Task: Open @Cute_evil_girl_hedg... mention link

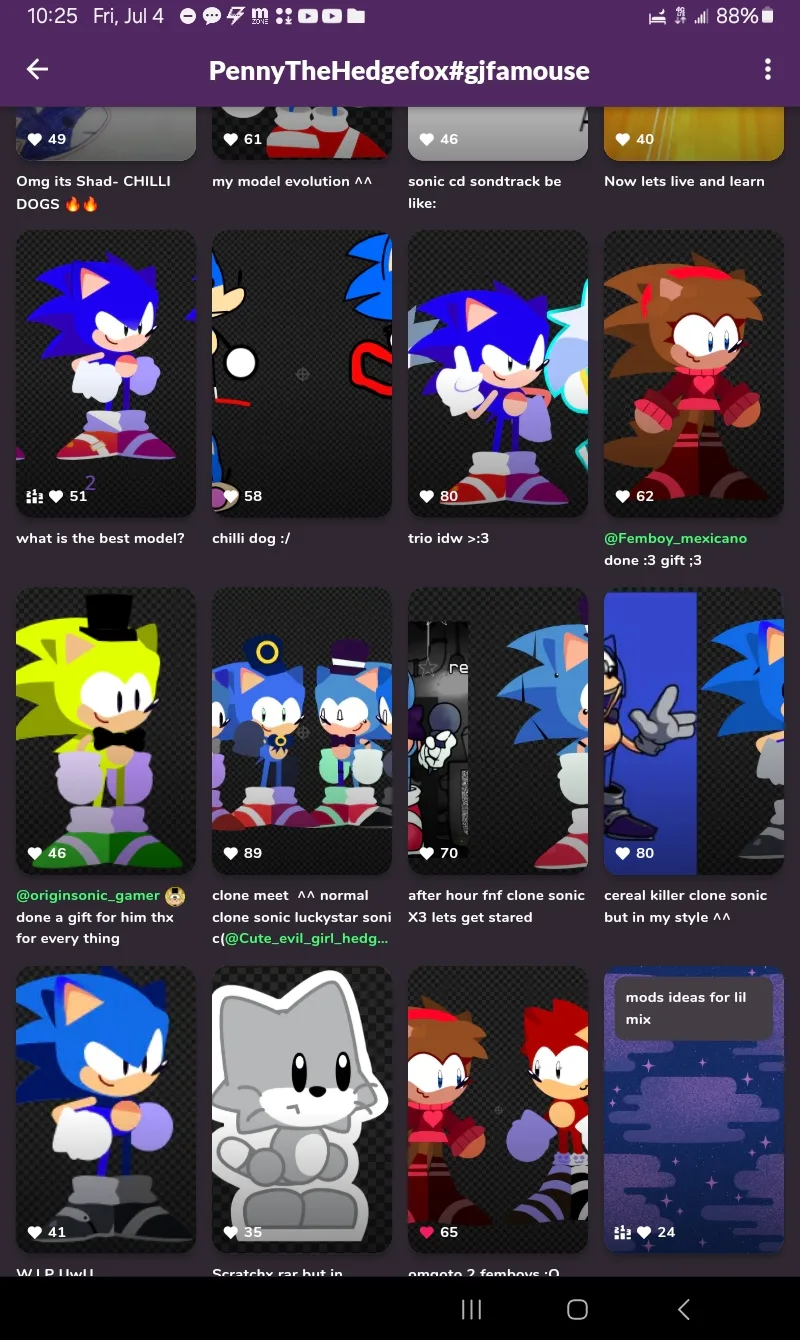Action: [x=313, y=938]
